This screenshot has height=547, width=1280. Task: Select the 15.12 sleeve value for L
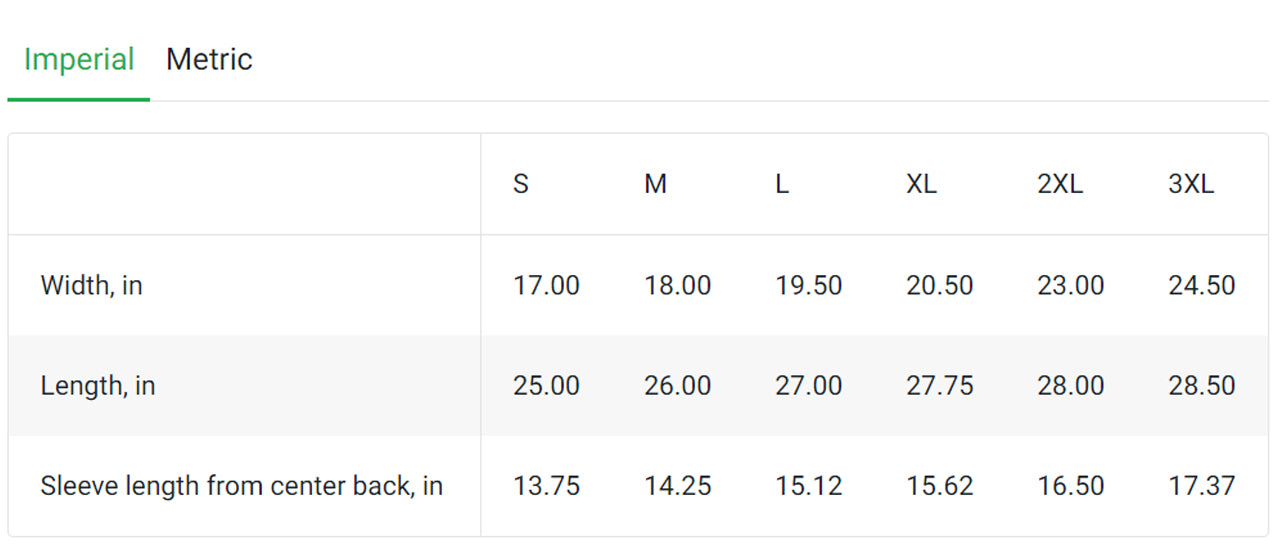click(808, 486)
